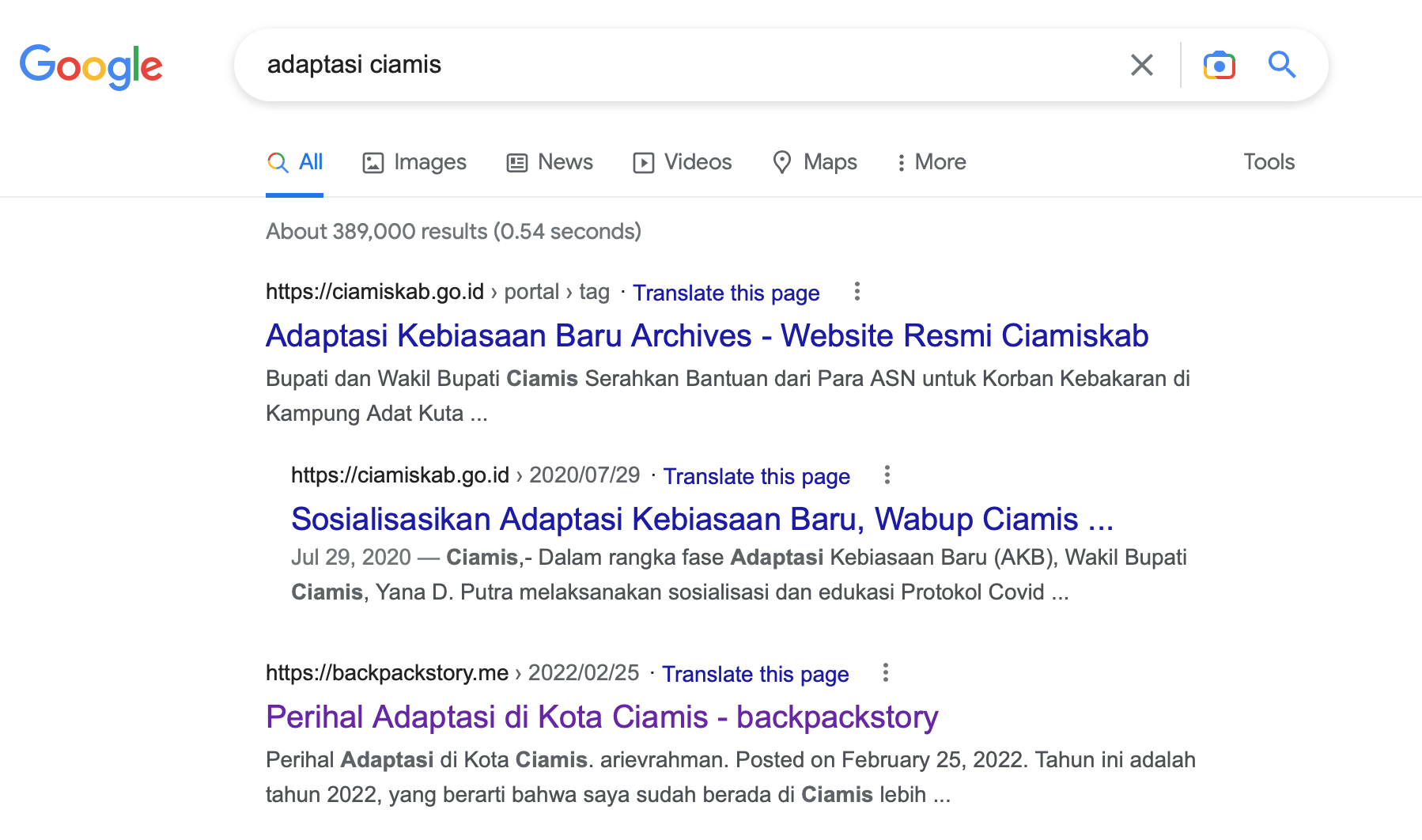
Task: Expand the More search categories menu
Action: [x=931, y=162]
